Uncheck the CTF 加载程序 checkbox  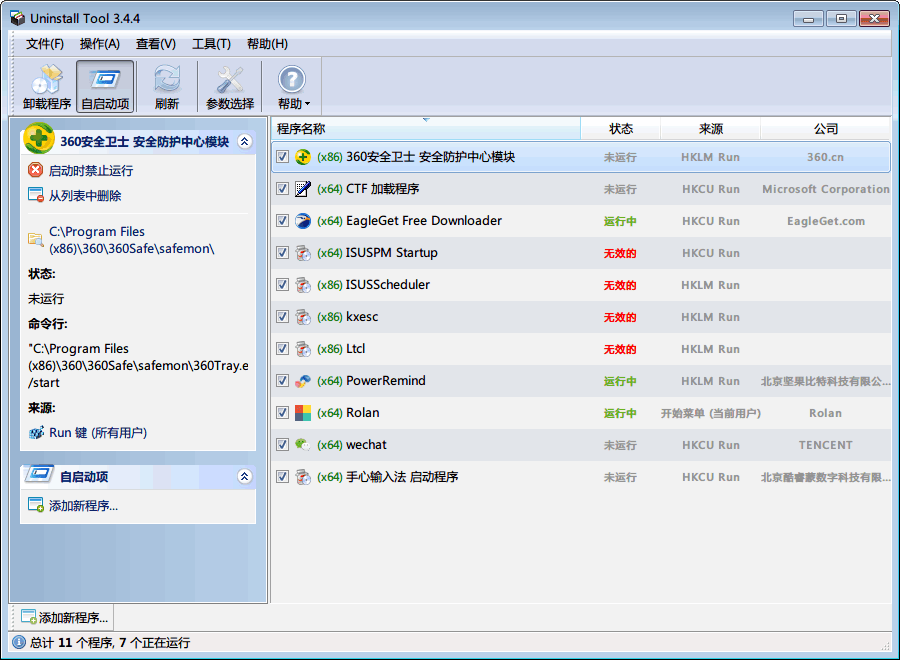[x=282, y=189]
